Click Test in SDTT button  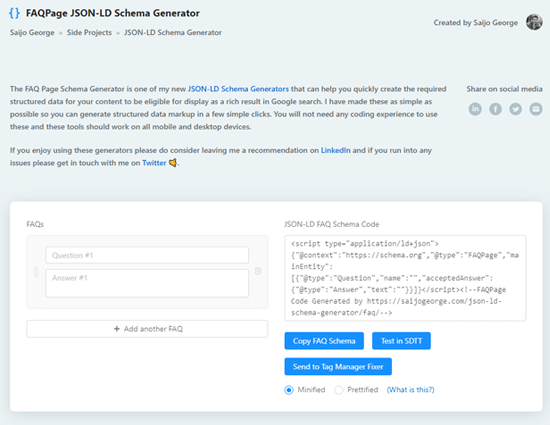coord(401,341)
